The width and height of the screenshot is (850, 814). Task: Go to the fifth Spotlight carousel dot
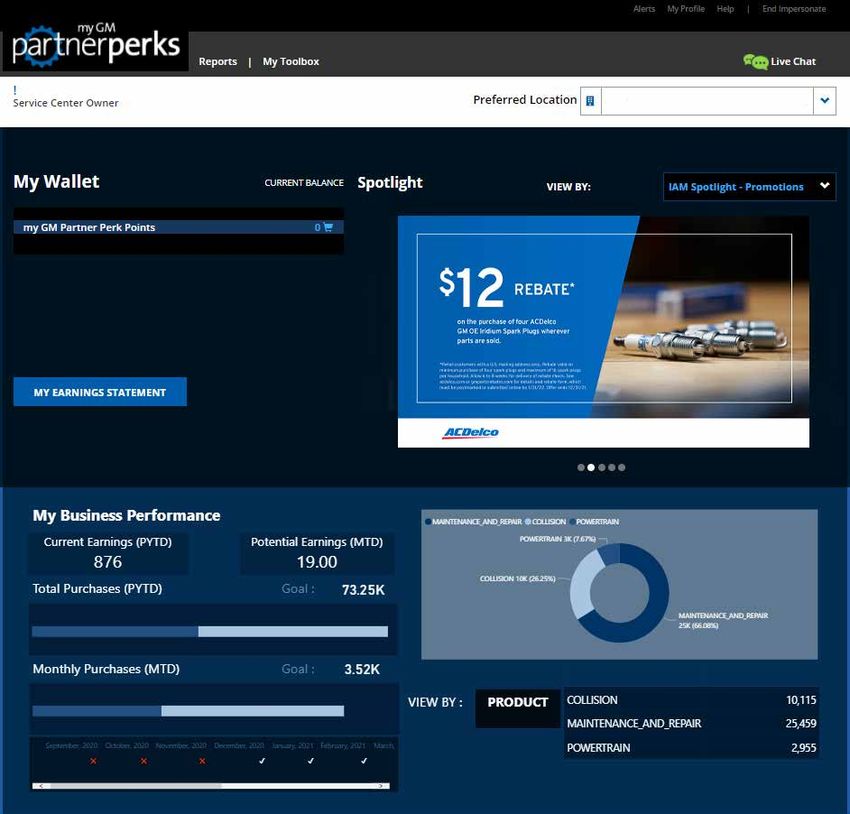pyautogui.click(x=622, y=468)
